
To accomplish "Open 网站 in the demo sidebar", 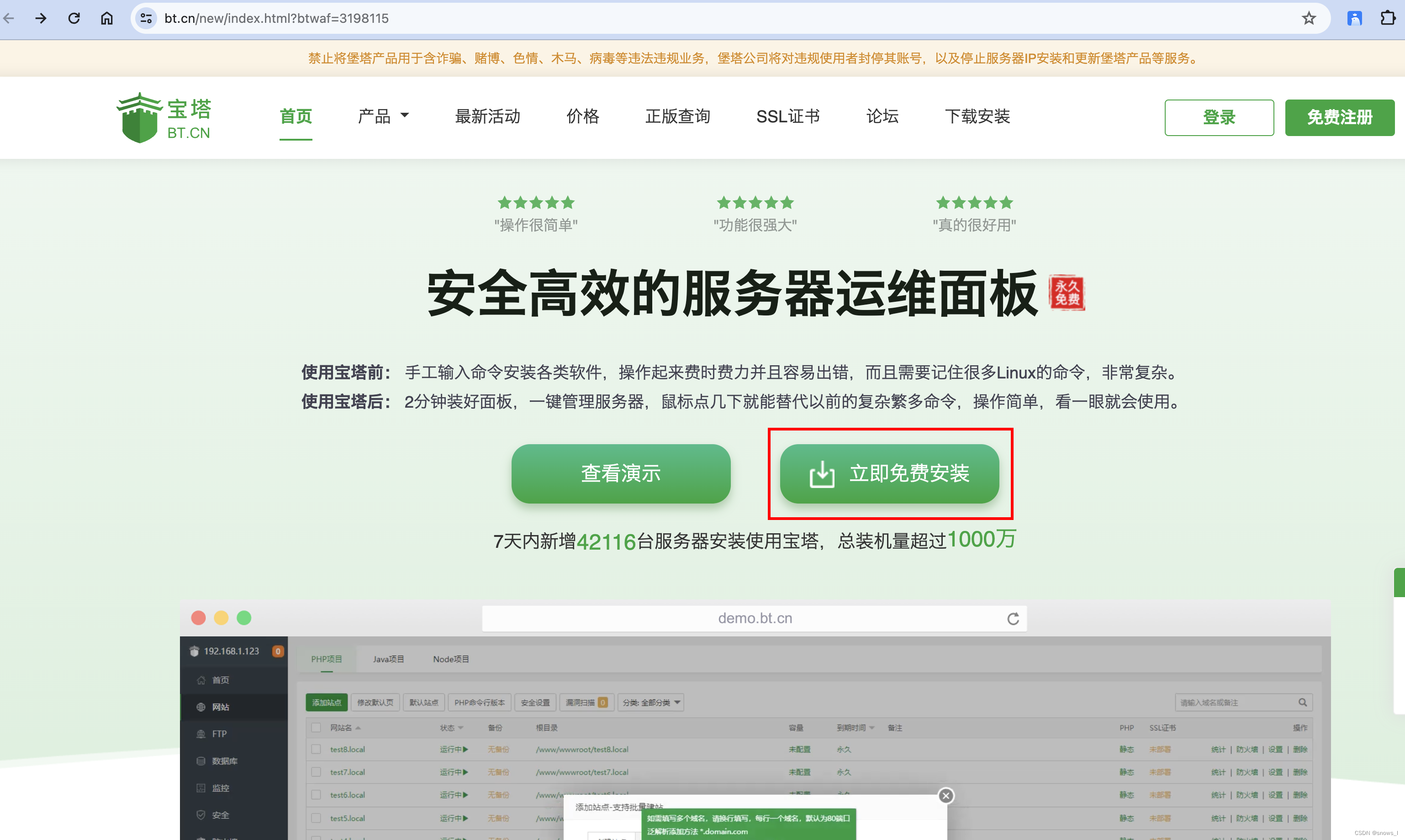I will tap(234, 707).
